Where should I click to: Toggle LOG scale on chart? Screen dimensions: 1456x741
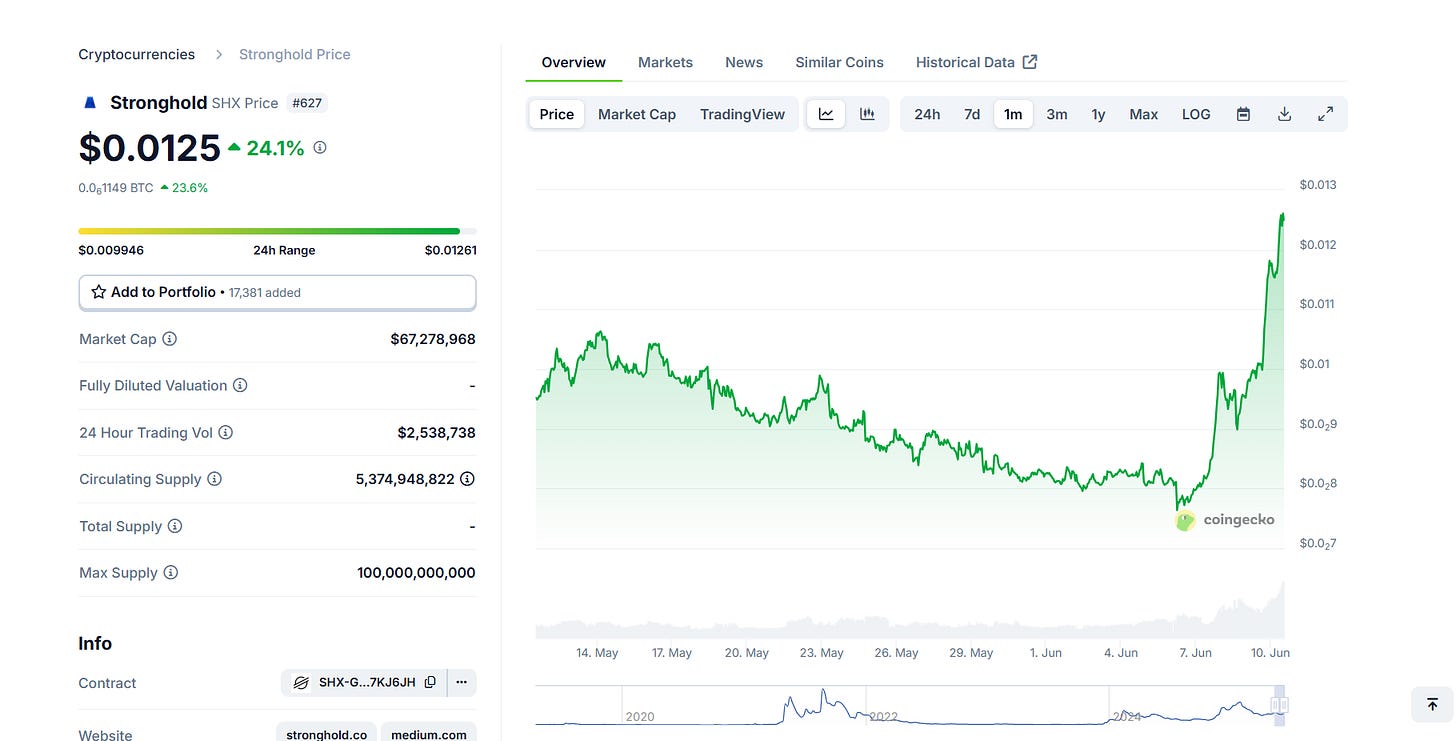[1196, 114]
